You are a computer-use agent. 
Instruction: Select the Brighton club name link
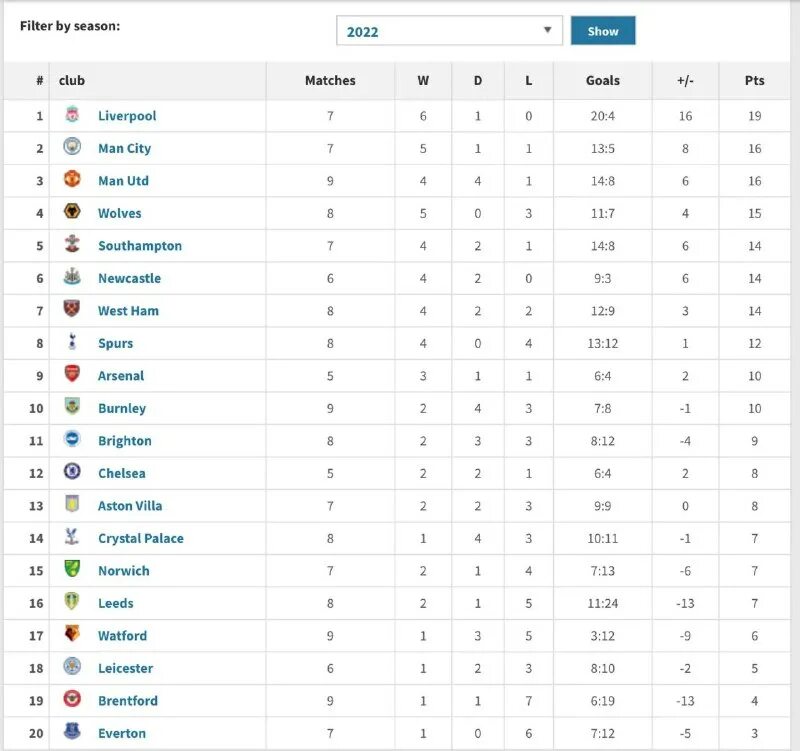(x=125, y=441)
